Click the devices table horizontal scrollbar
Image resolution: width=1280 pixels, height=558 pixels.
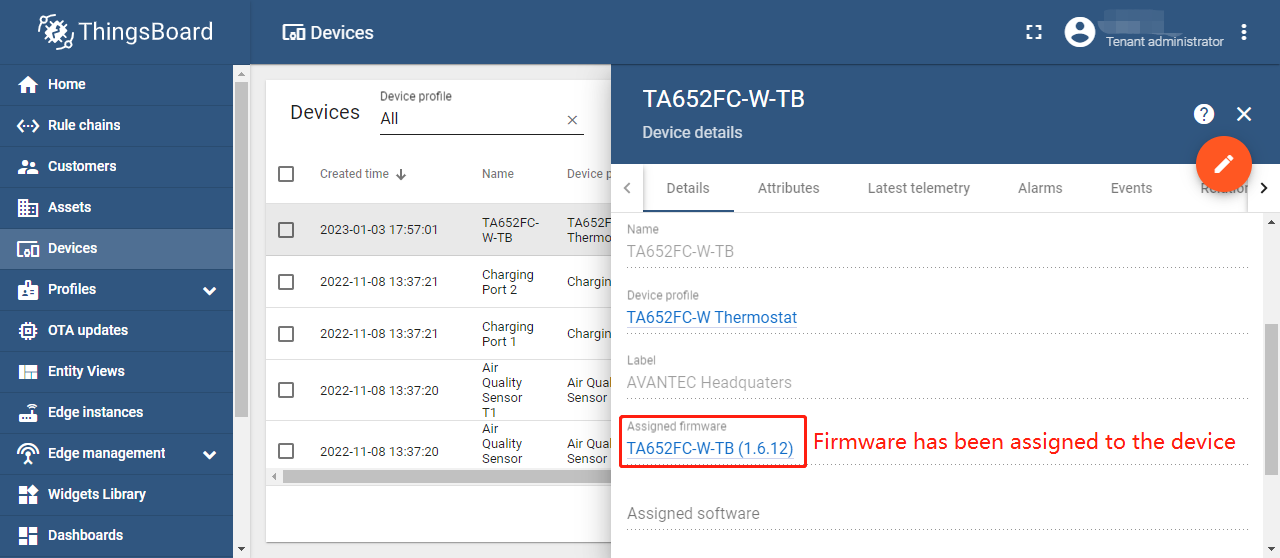pos(445,477)
